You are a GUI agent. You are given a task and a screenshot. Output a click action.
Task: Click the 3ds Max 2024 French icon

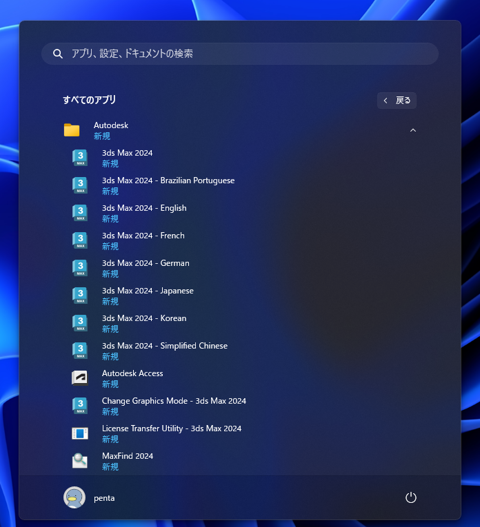[x=80, y=240]
